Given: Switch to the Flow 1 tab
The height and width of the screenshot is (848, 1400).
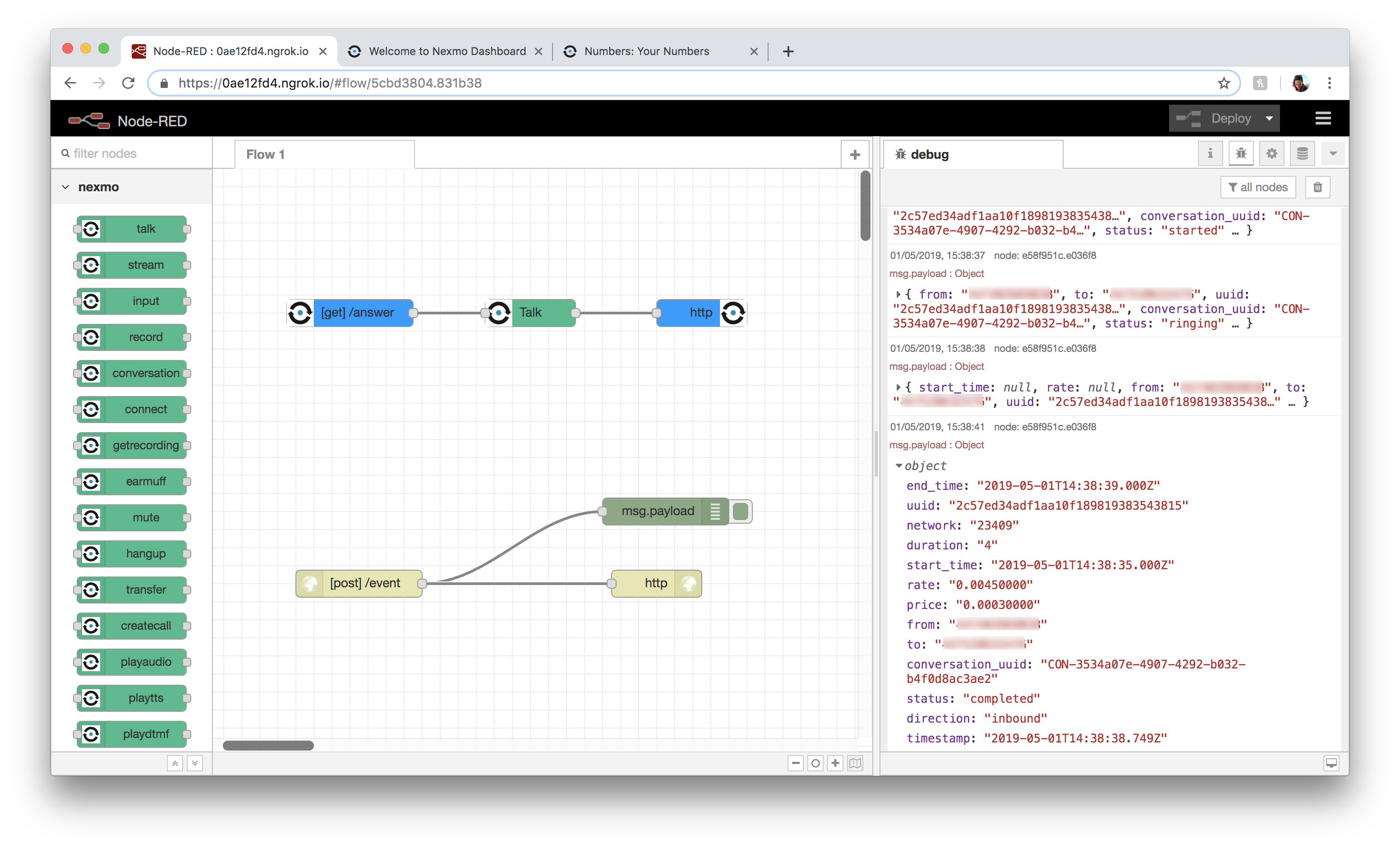Looking at the screenshot, I should (x=324, y=155).
